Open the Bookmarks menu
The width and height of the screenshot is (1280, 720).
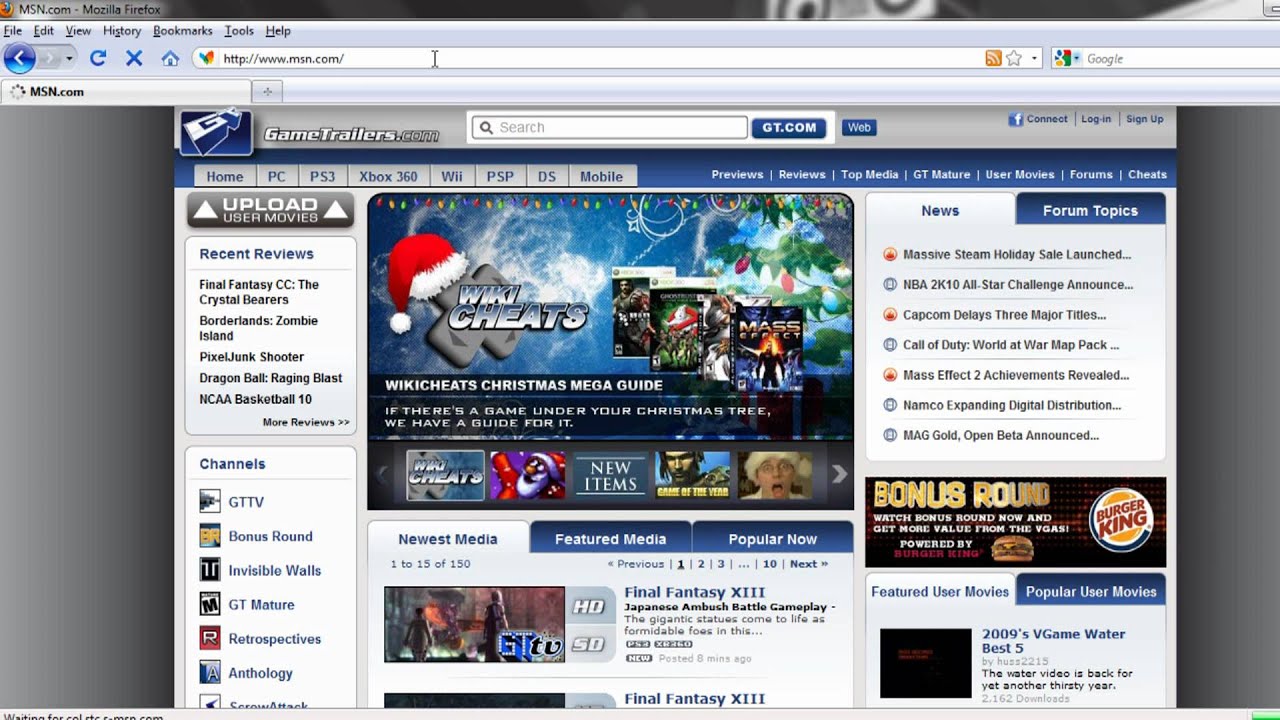182,31
